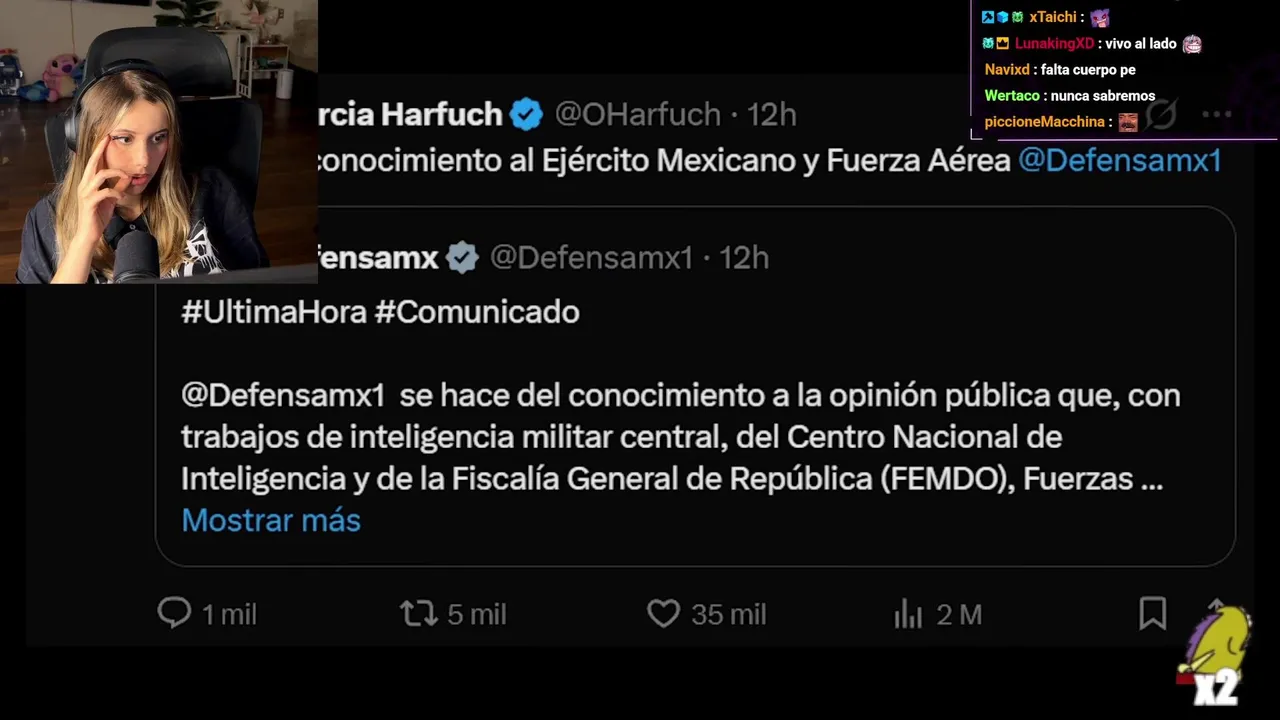1280x720 pixels.
Task: Click the Grok icon above the tweet
Action: point(1161,115)
